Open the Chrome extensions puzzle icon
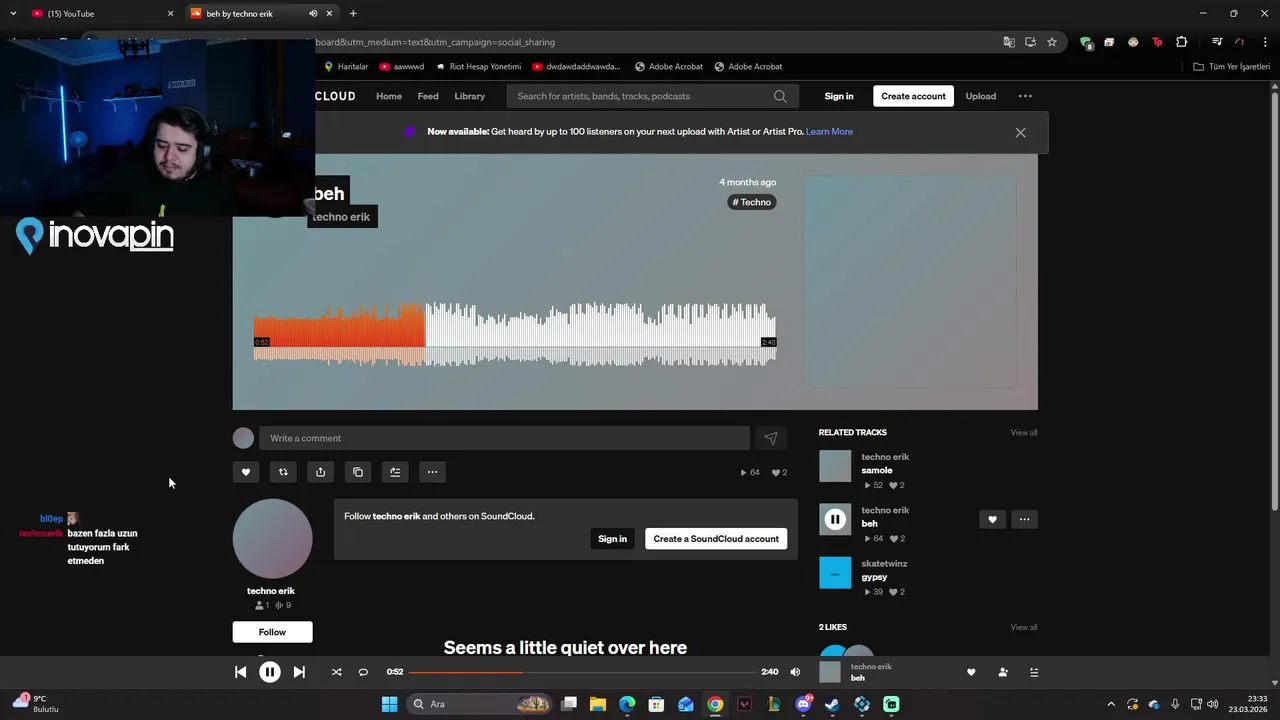1280x720 pixels. [1181, 42]
